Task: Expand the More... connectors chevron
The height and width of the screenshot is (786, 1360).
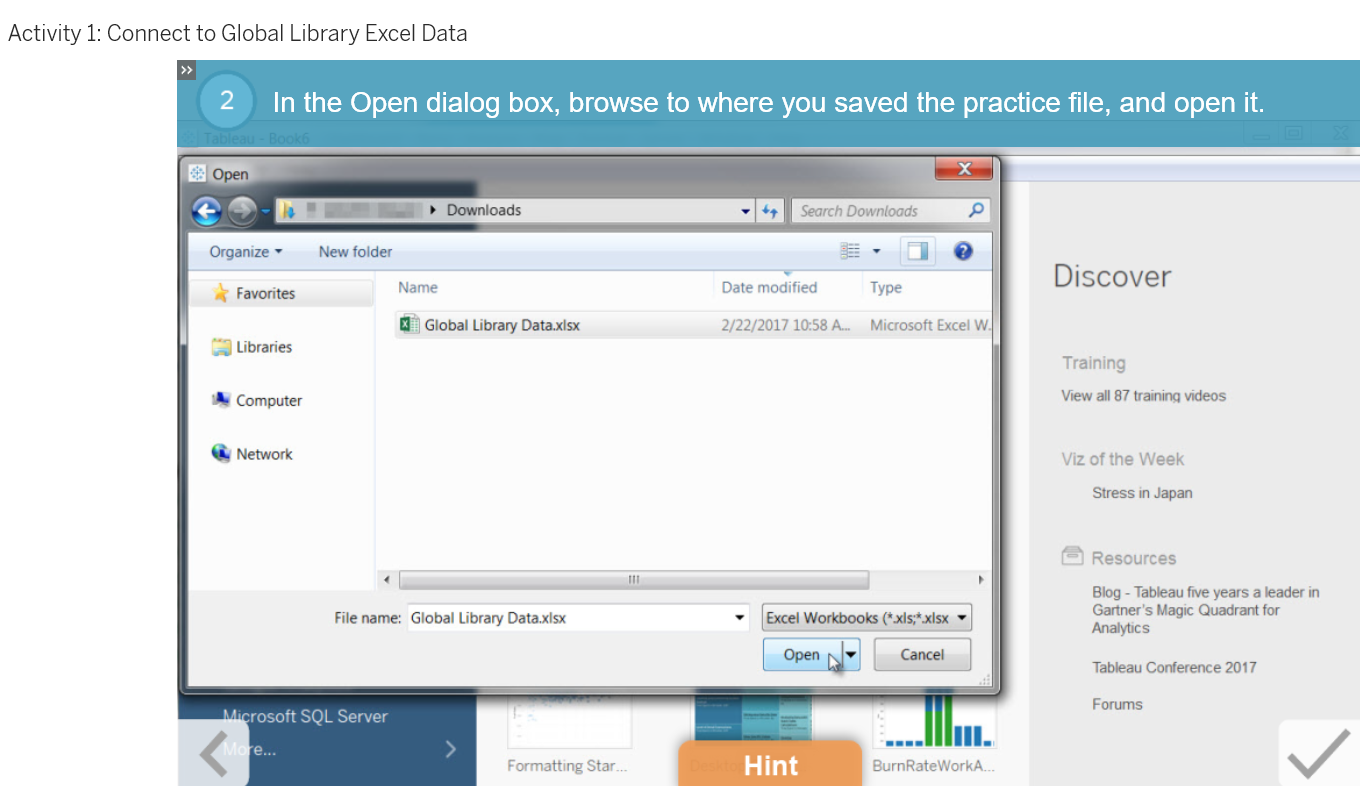Action: point(451,748)
